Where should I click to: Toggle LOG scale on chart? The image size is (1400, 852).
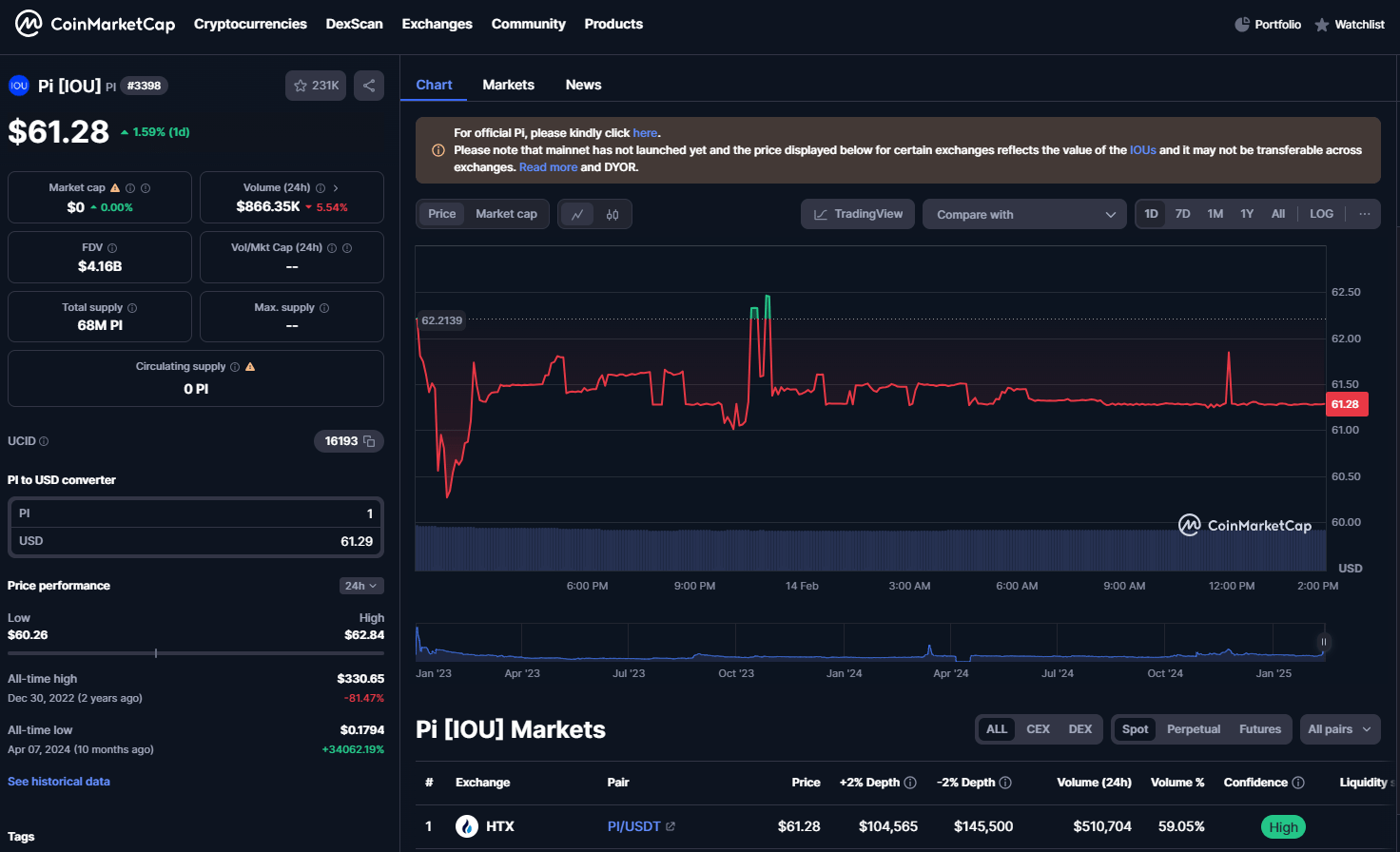tap(1321, 214)
